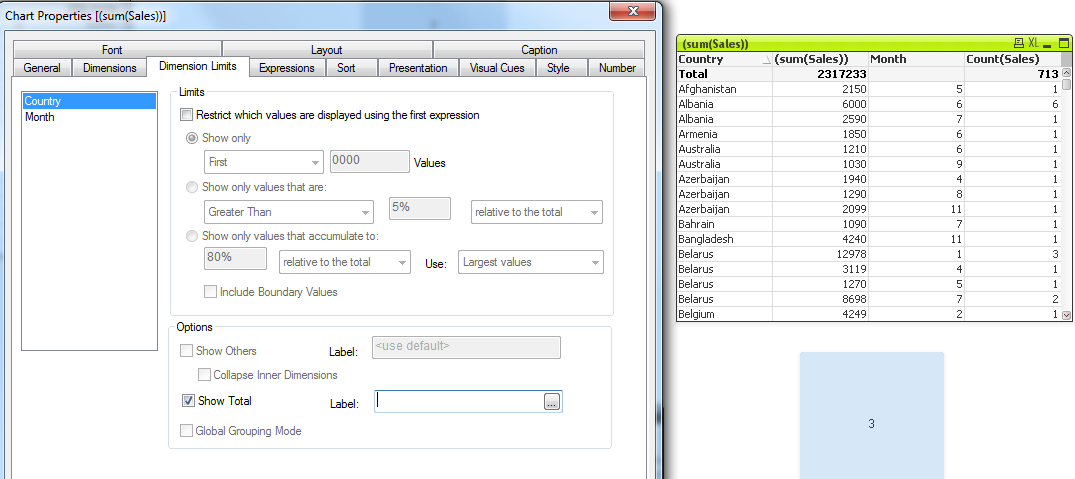Open relative to the total dropdown beside 5%
Viewport: 1075px width, 479px height.
pos(537,212)
